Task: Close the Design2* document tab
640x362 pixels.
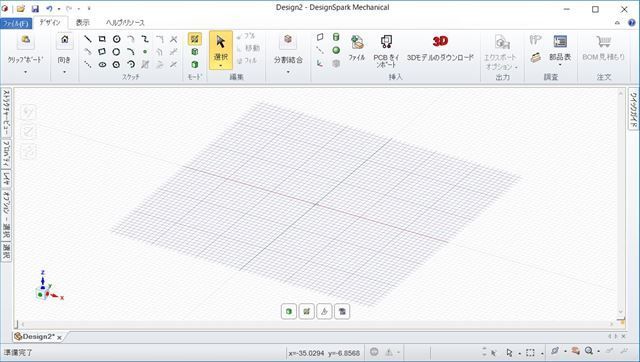Action: [x=59, y=338]
